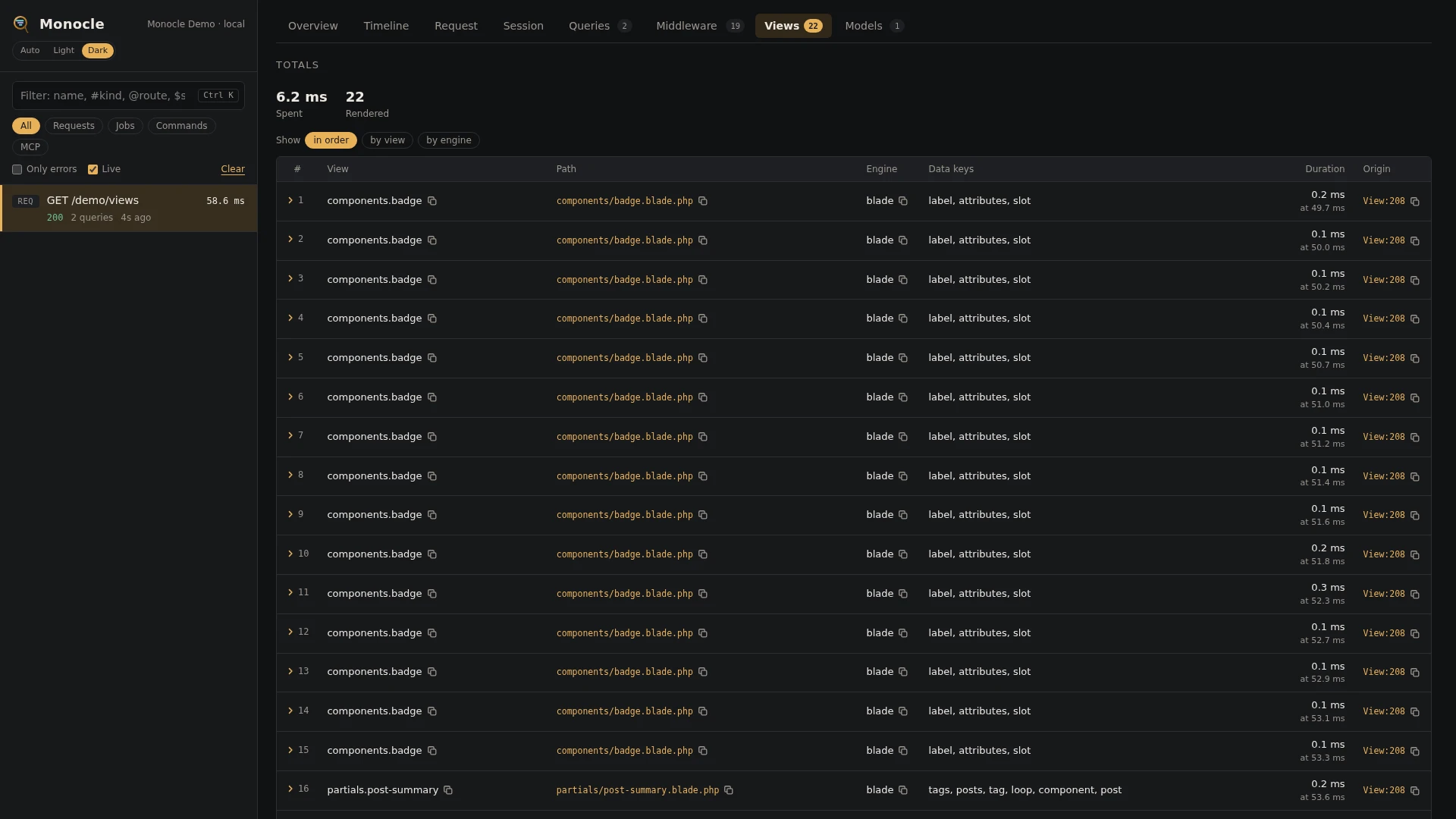Image resolution: width=1456 pixels, height=819 pixels.
Task: Expand row 10 details
Action: pyautogui.click(x=290, y=554)
